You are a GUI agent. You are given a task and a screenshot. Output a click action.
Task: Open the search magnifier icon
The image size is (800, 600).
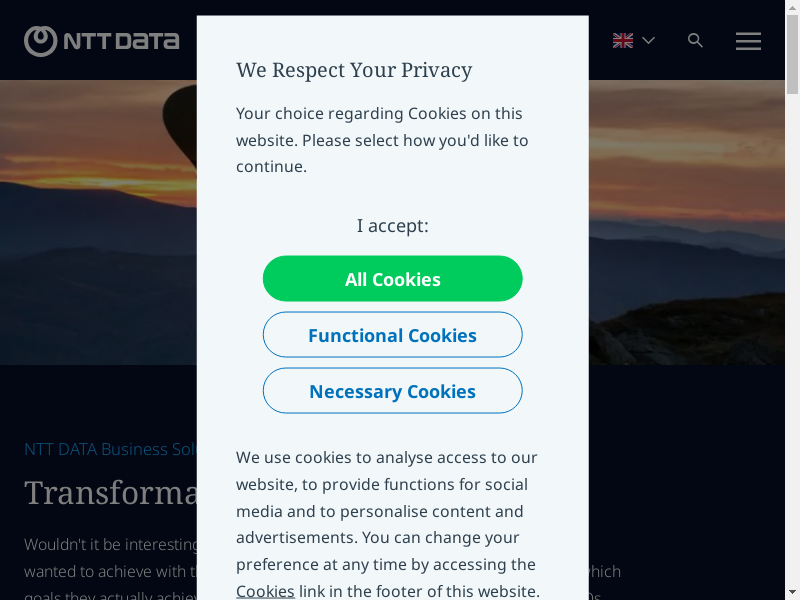[x=696, y=41]
